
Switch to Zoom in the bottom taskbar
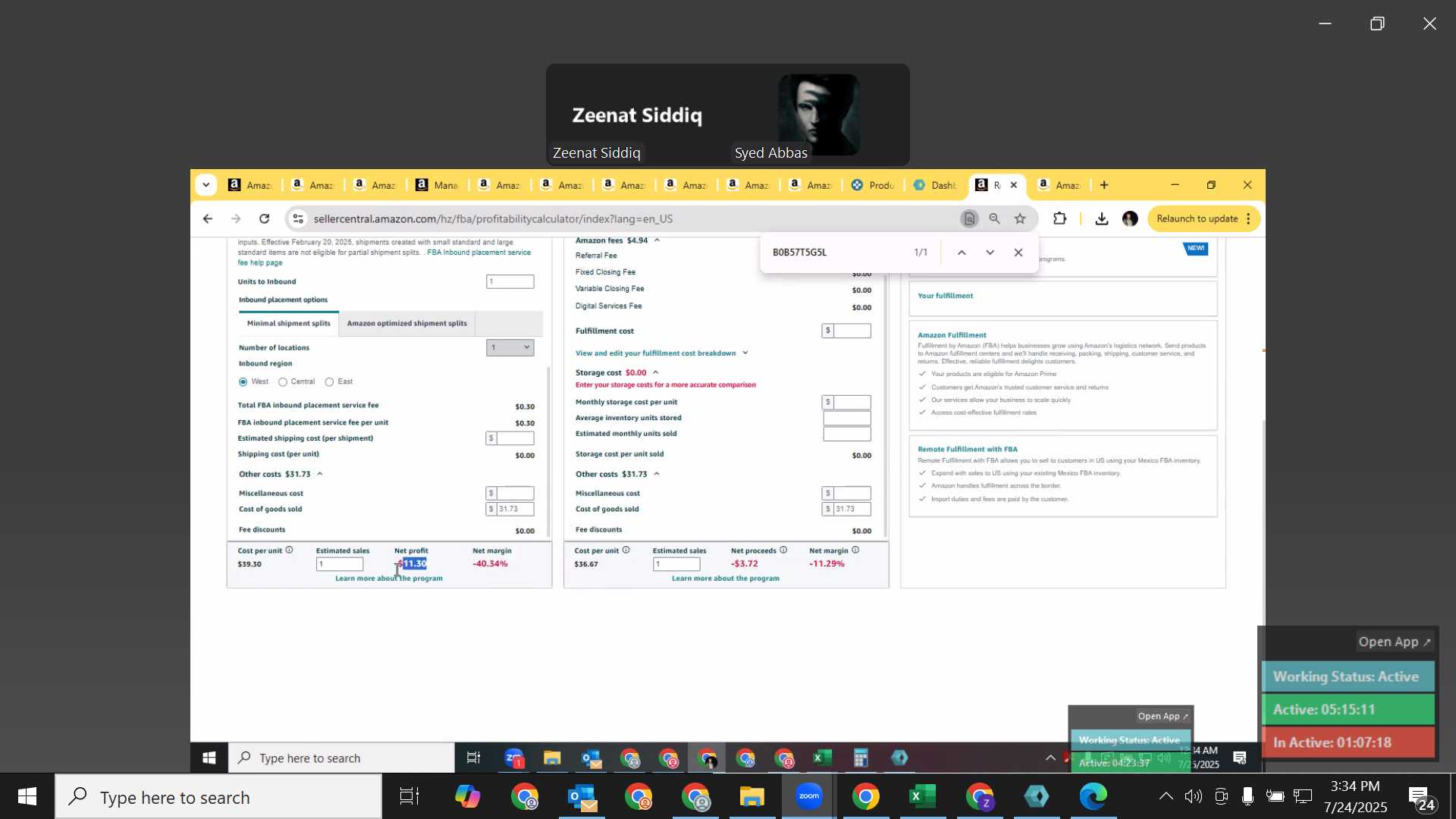coord(808,797)
